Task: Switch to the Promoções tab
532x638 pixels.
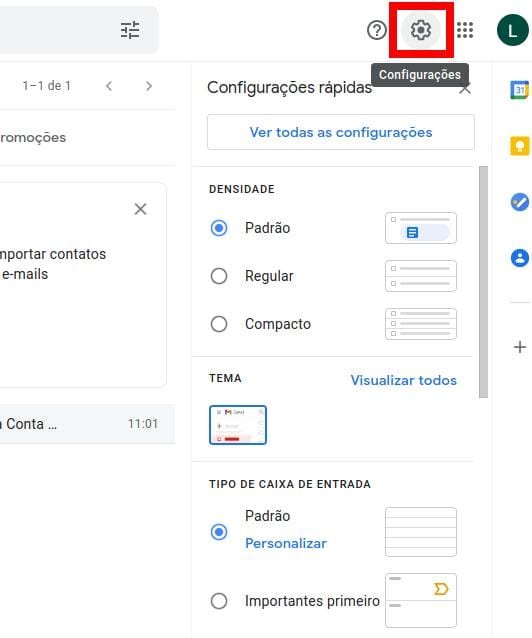Action: click(x=33, y=138)
